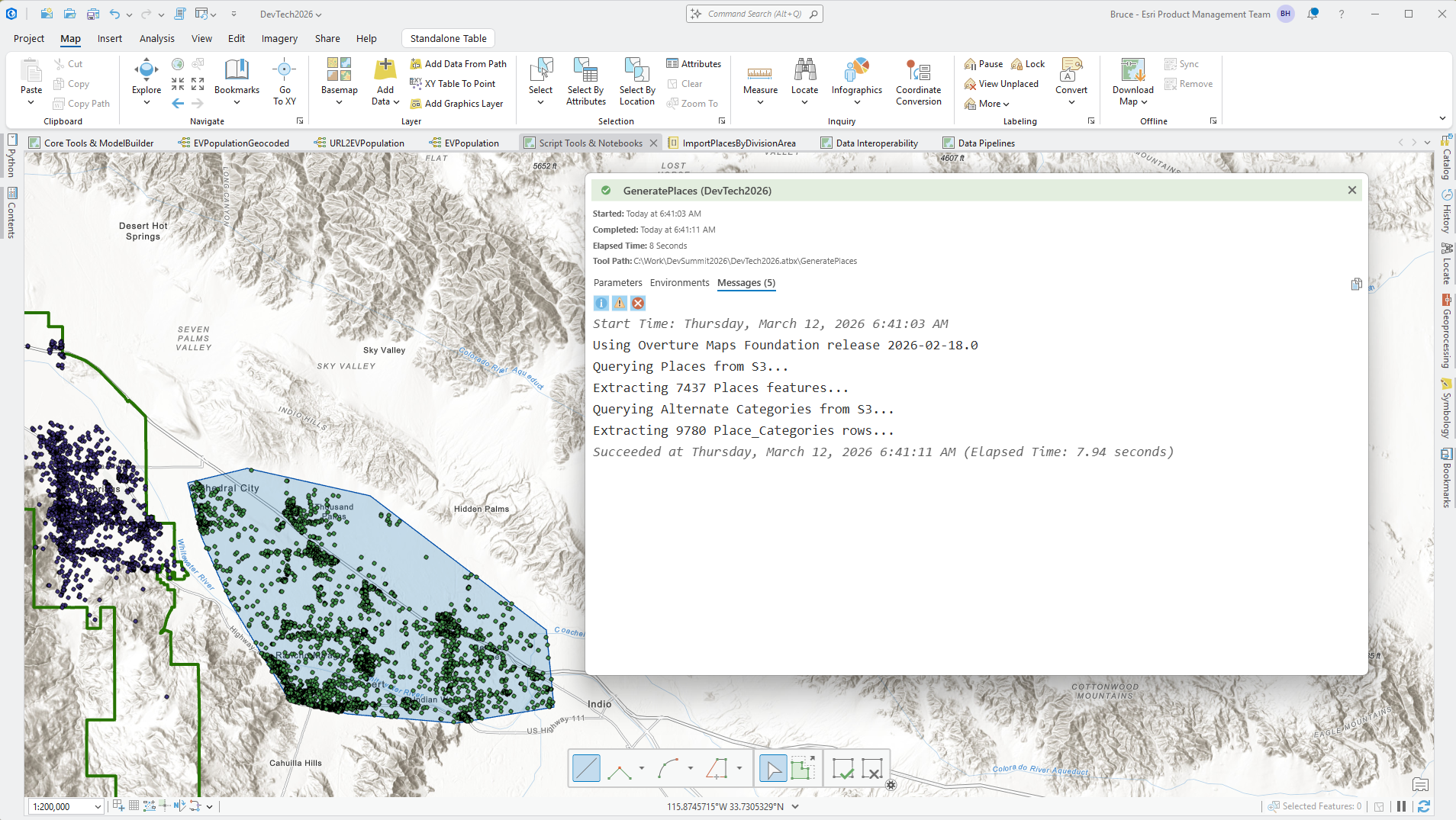Save the project from quick access toolbar

92,14
